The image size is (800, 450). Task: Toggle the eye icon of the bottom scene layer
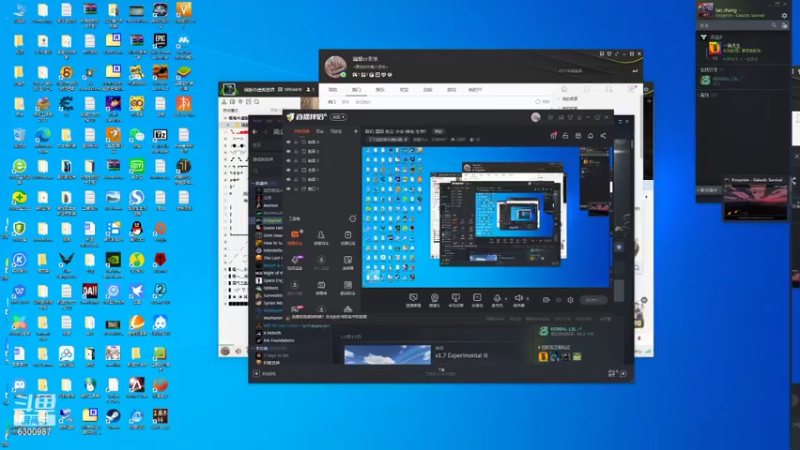pos(288,188)
